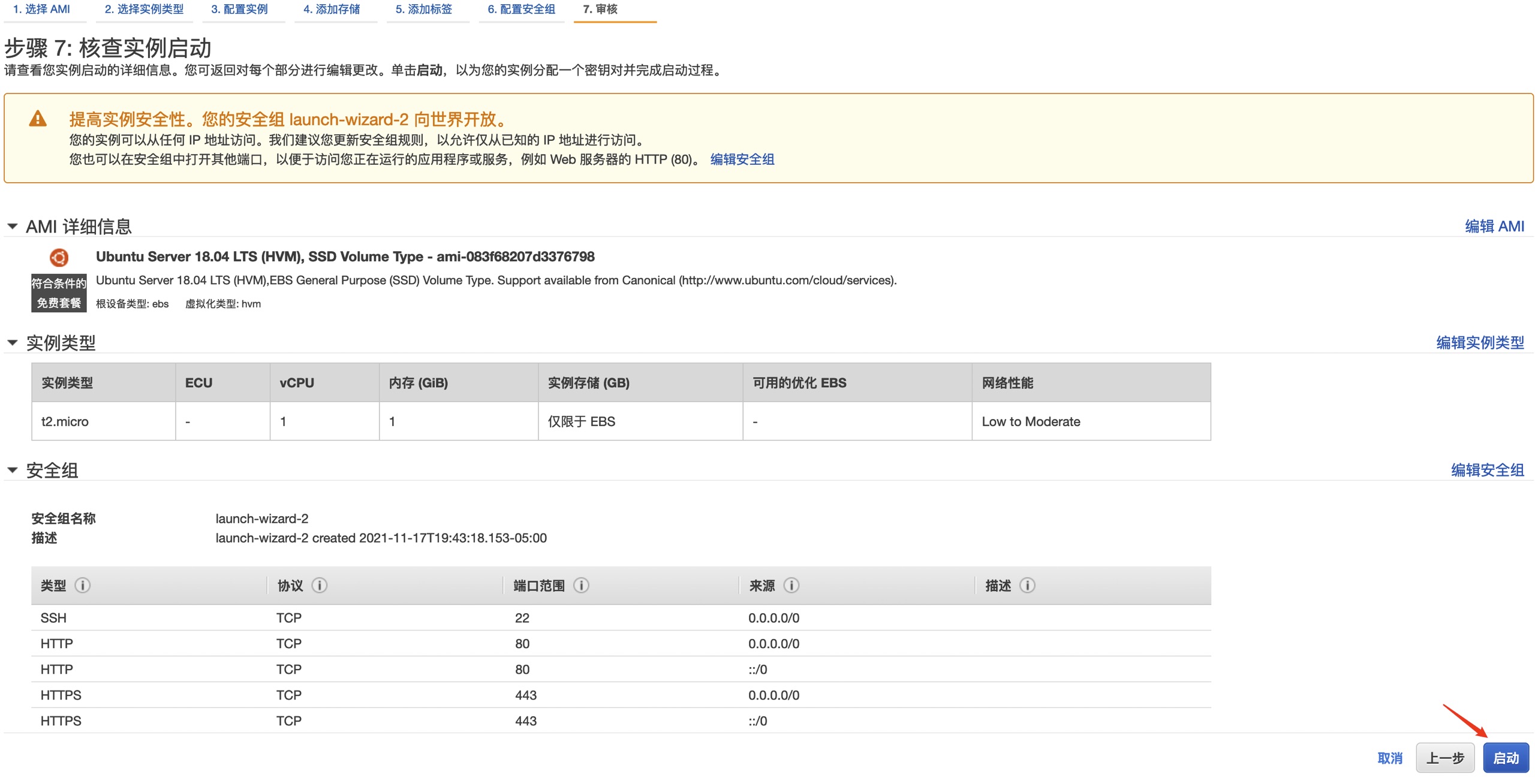Click the info icon next to 来源
This screenshot has height=784, width=1535.
click(x=791, y=585)
